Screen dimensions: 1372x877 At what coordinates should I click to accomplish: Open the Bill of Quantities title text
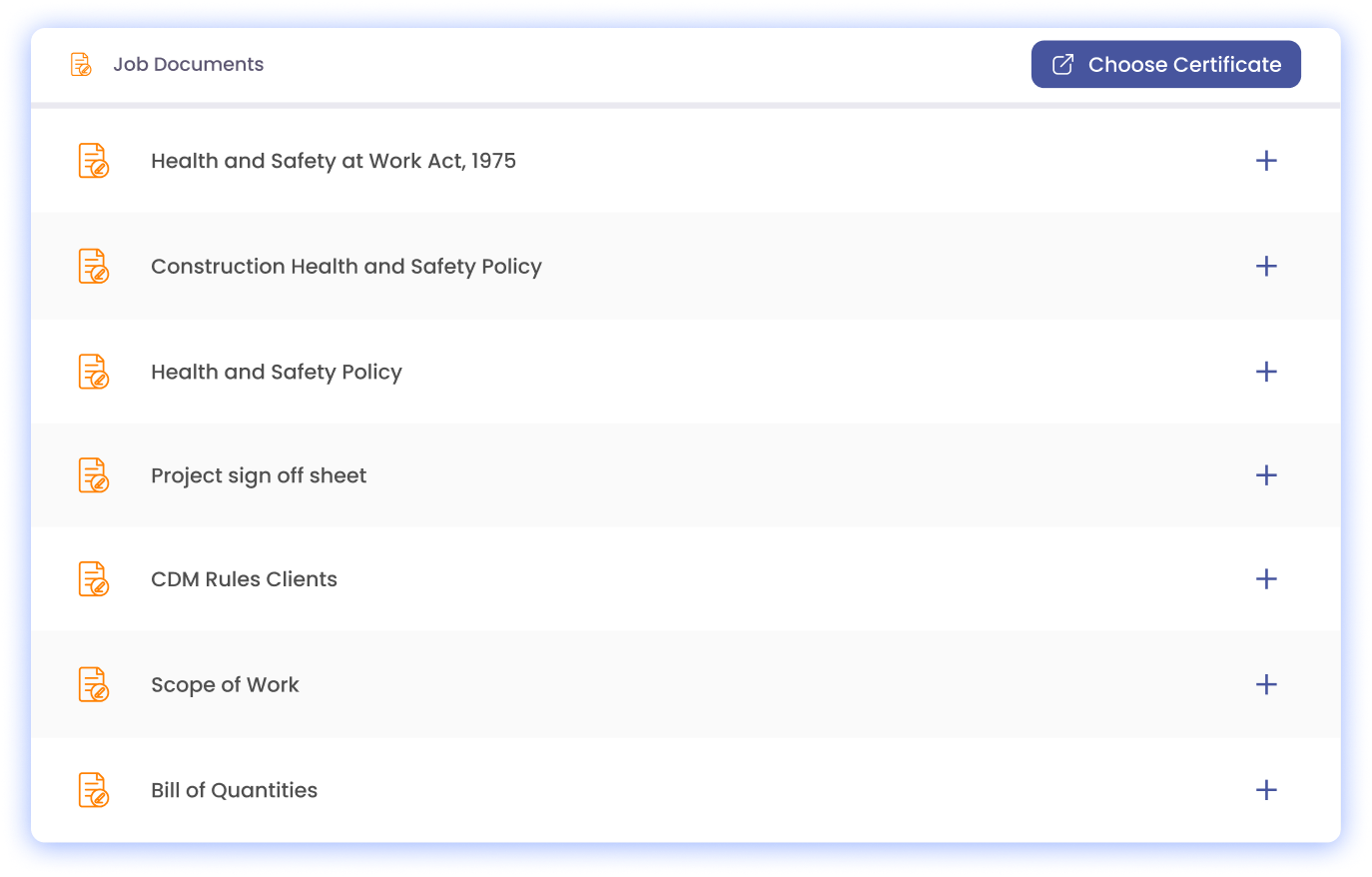[234, 790]
